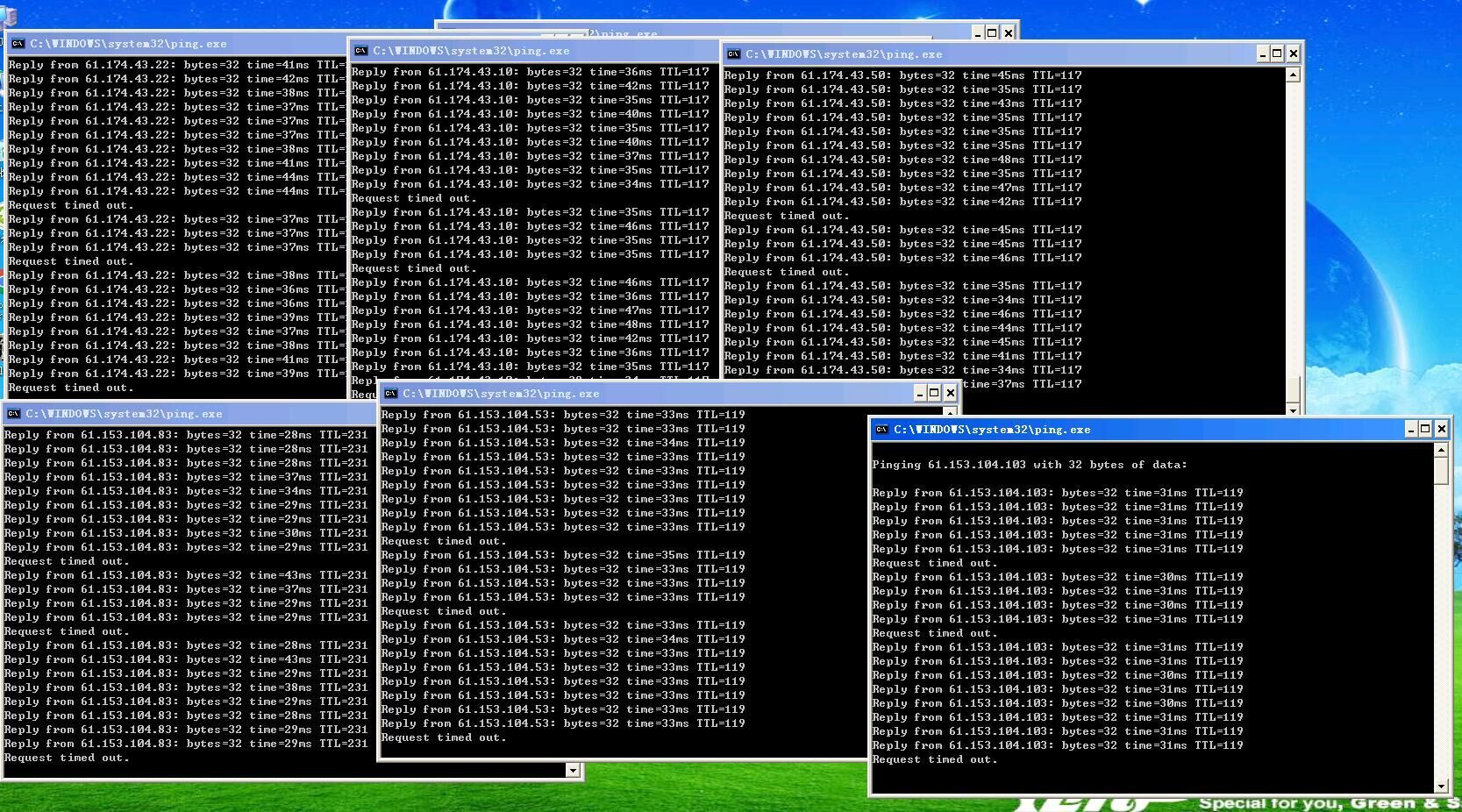Focus title bar of 61.174.43.10 ping window

[x=526, y=51]
